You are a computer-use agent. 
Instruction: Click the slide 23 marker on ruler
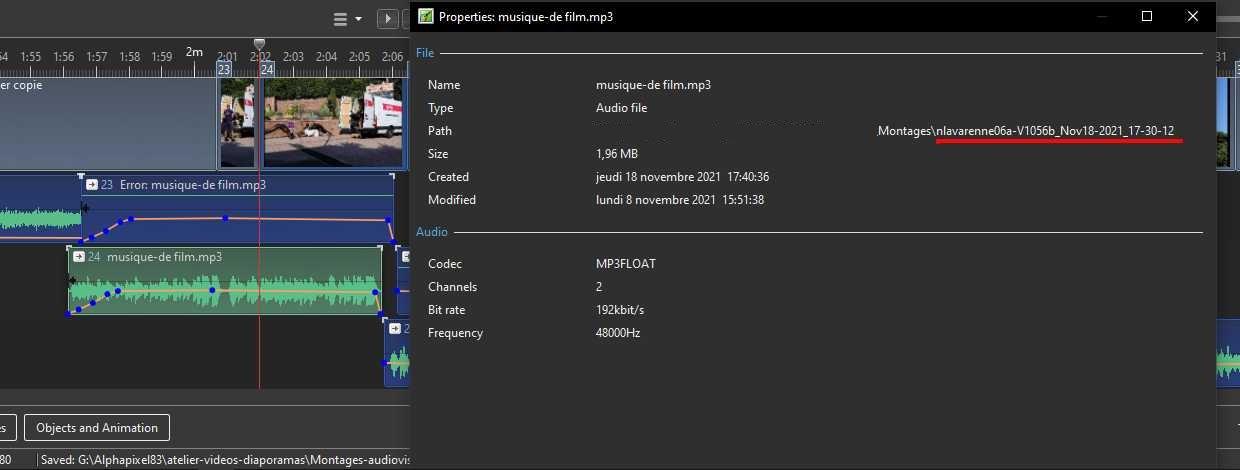224,69
